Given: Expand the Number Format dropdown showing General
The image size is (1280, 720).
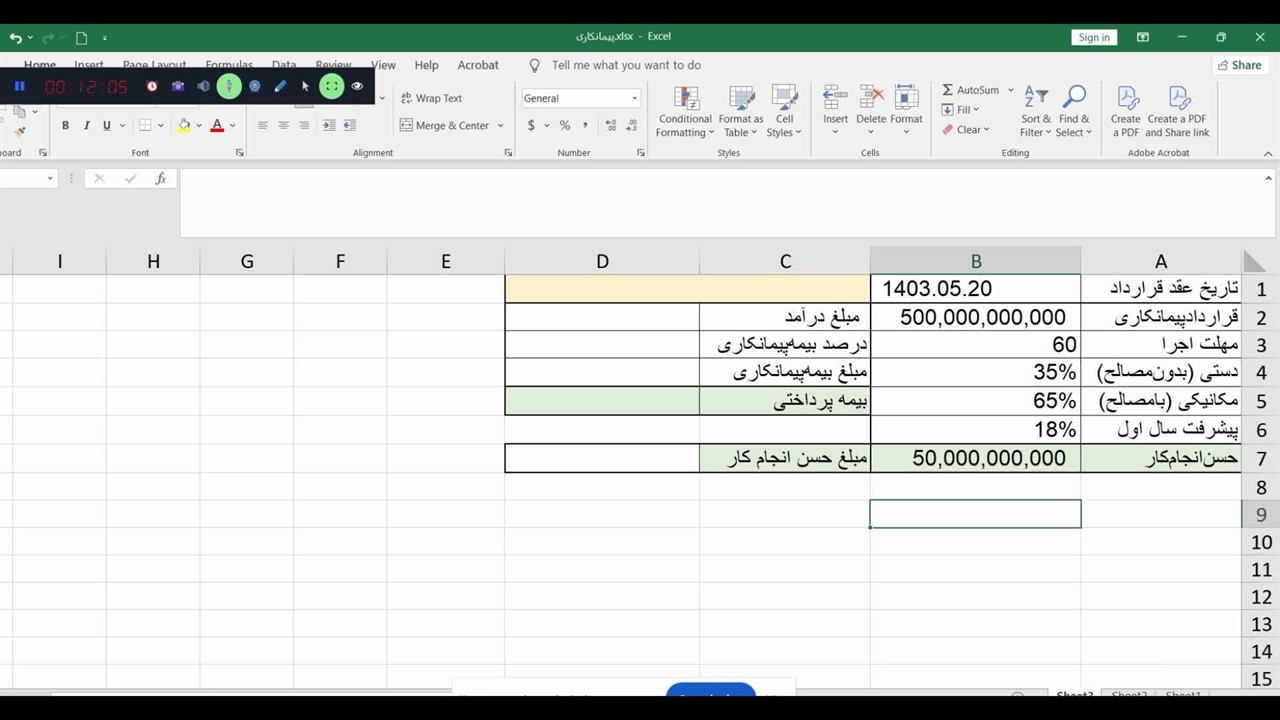Looking at the screenshot, I should (634, 98).
